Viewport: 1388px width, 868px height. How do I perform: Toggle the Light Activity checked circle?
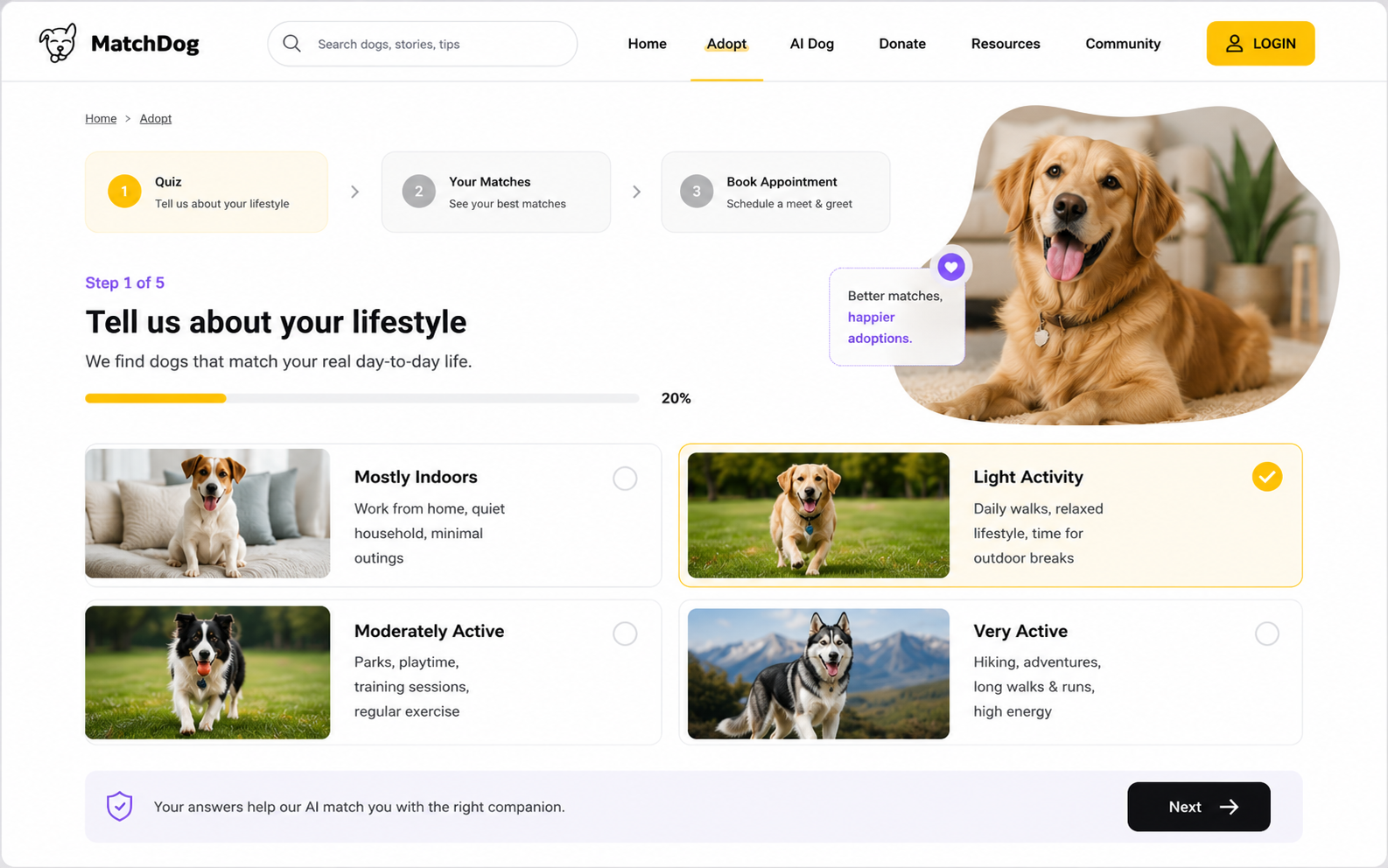(x=1266, y=477)
